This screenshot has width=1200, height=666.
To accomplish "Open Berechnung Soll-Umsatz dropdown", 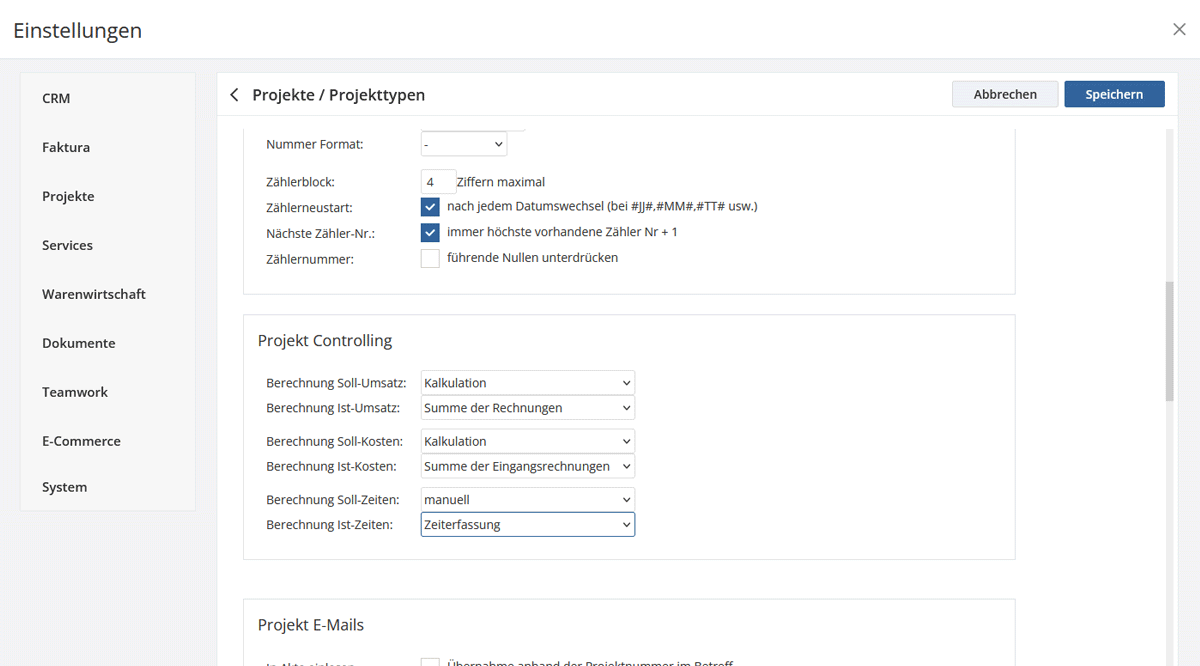I will [527, 383].
